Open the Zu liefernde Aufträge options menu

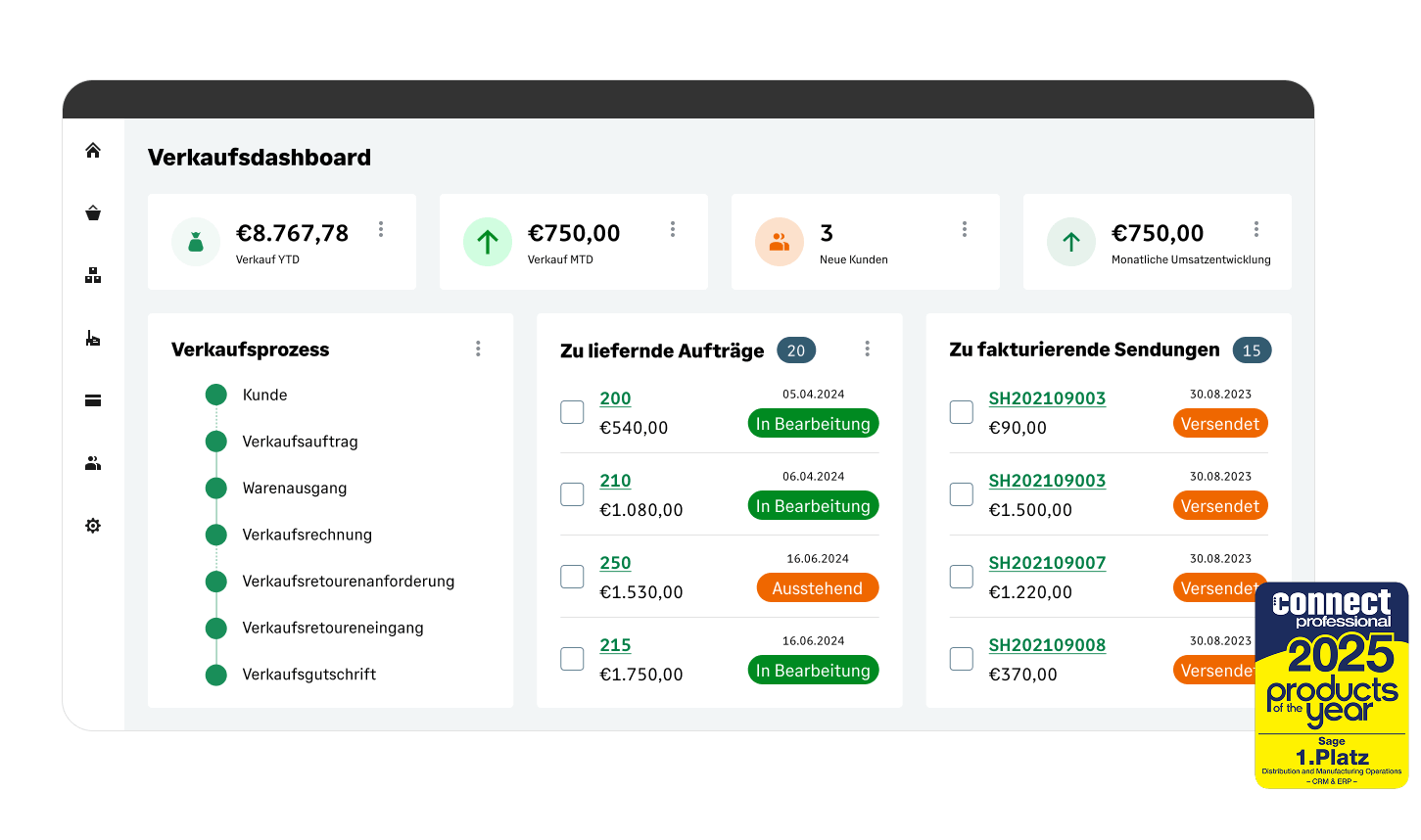point(867,349)
